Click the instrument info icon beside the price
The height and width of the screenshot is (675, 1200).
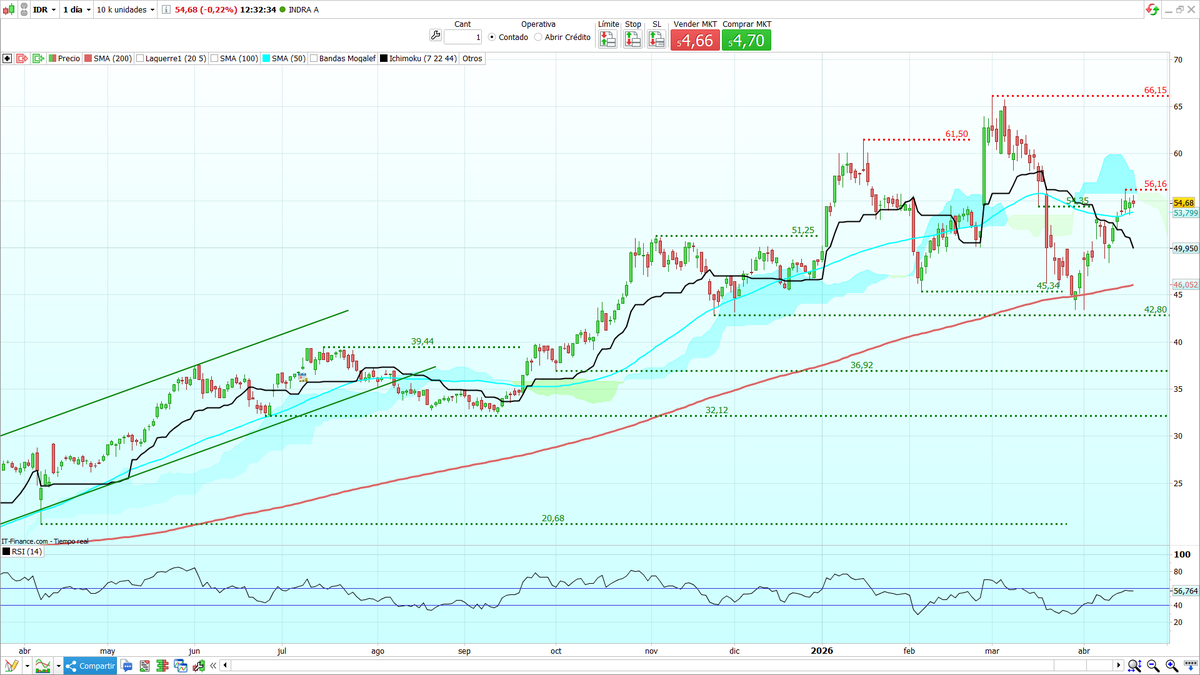[x=166, y=10]
